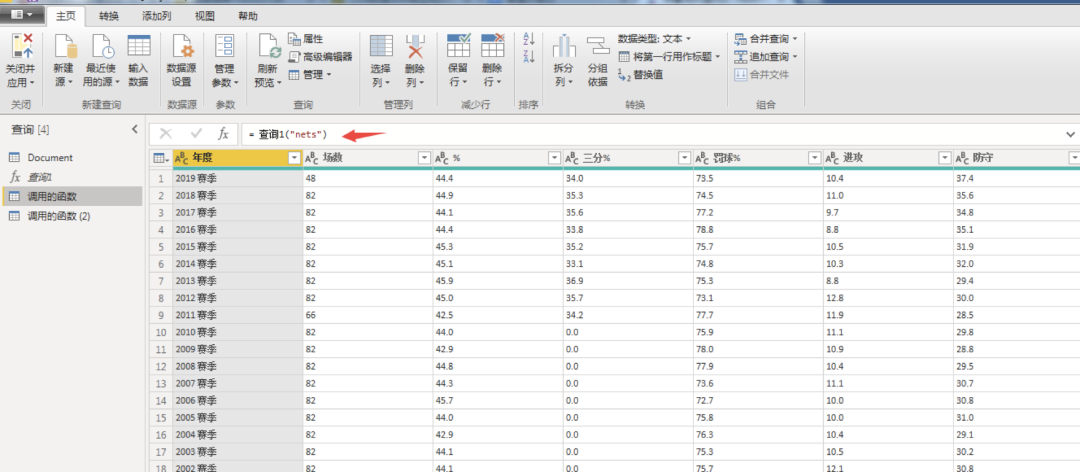The width and height of the screenshot is (1080, 472).
Task: Click cell 12.8 in 进攻 column
Action: 889,298
